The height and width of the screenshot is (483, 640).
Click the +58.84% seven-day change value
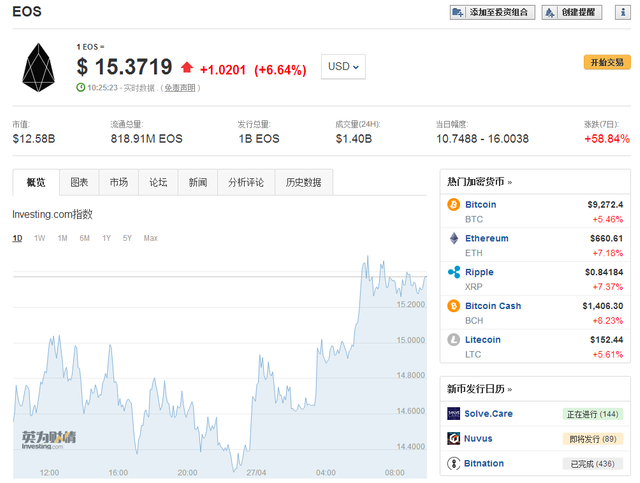click(607, 139)
